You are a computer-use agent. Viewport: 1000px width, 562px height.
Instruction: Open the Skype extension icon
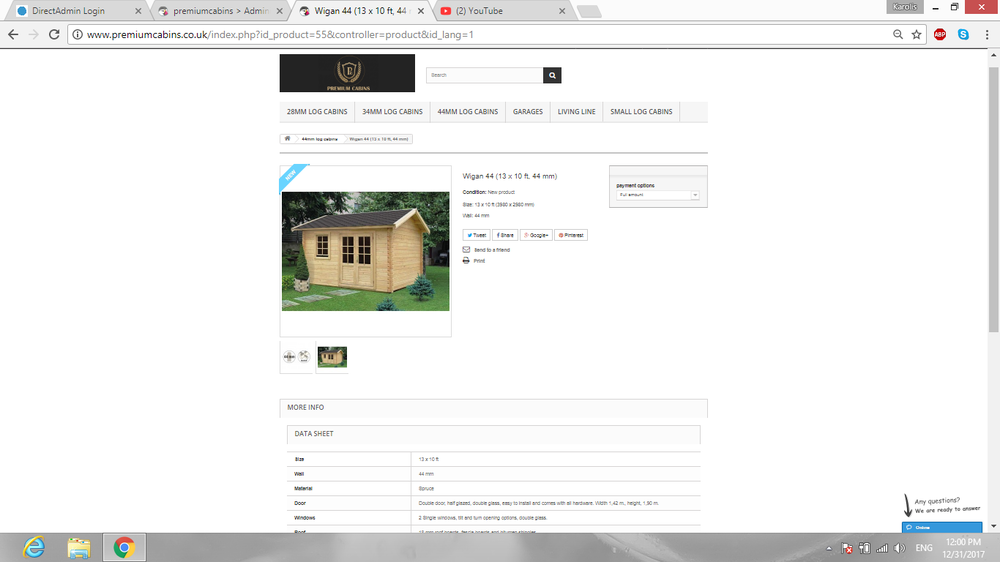963,34
